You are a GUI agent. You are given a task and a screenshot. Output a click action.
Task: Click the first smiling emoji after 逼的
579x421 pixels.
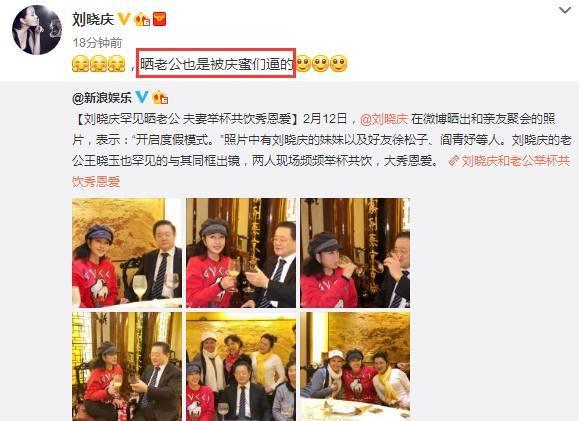click(x=304, y=64)
